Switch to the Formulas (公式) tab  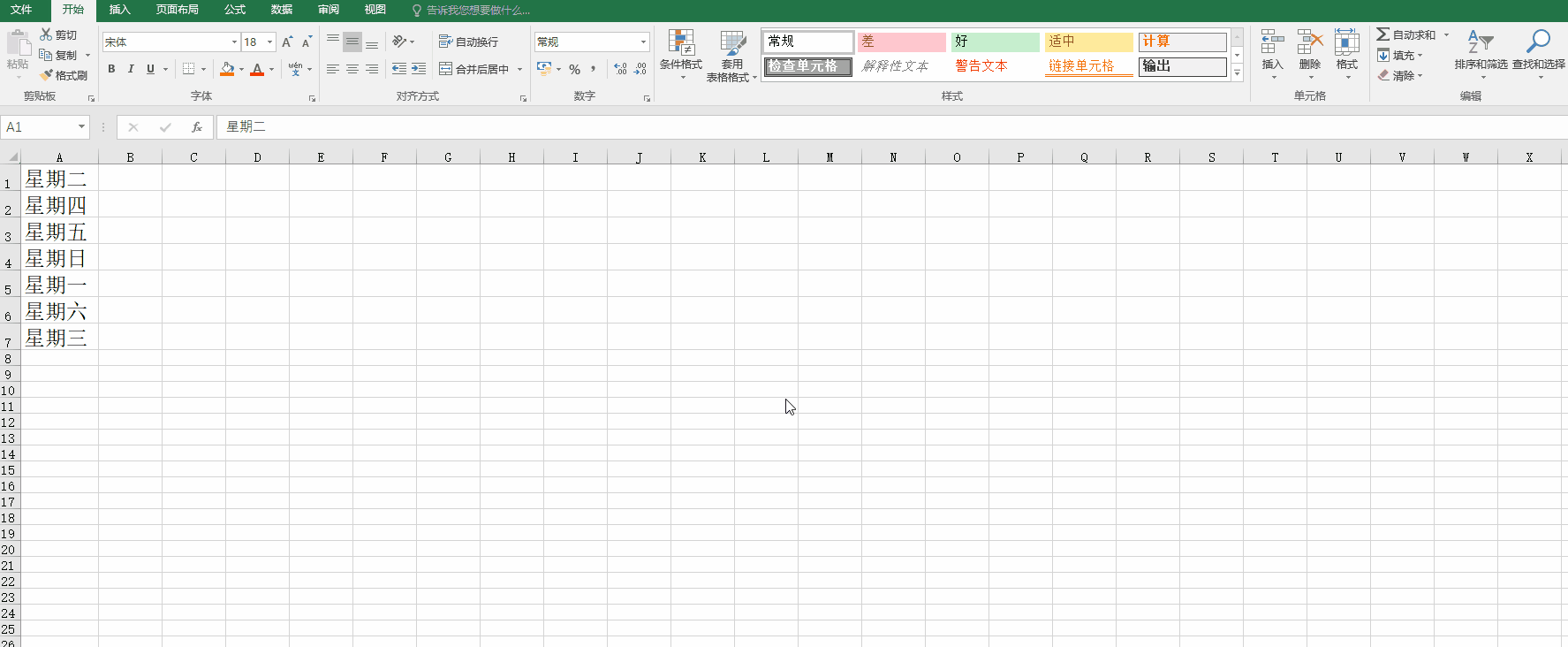tap(235, 10)
